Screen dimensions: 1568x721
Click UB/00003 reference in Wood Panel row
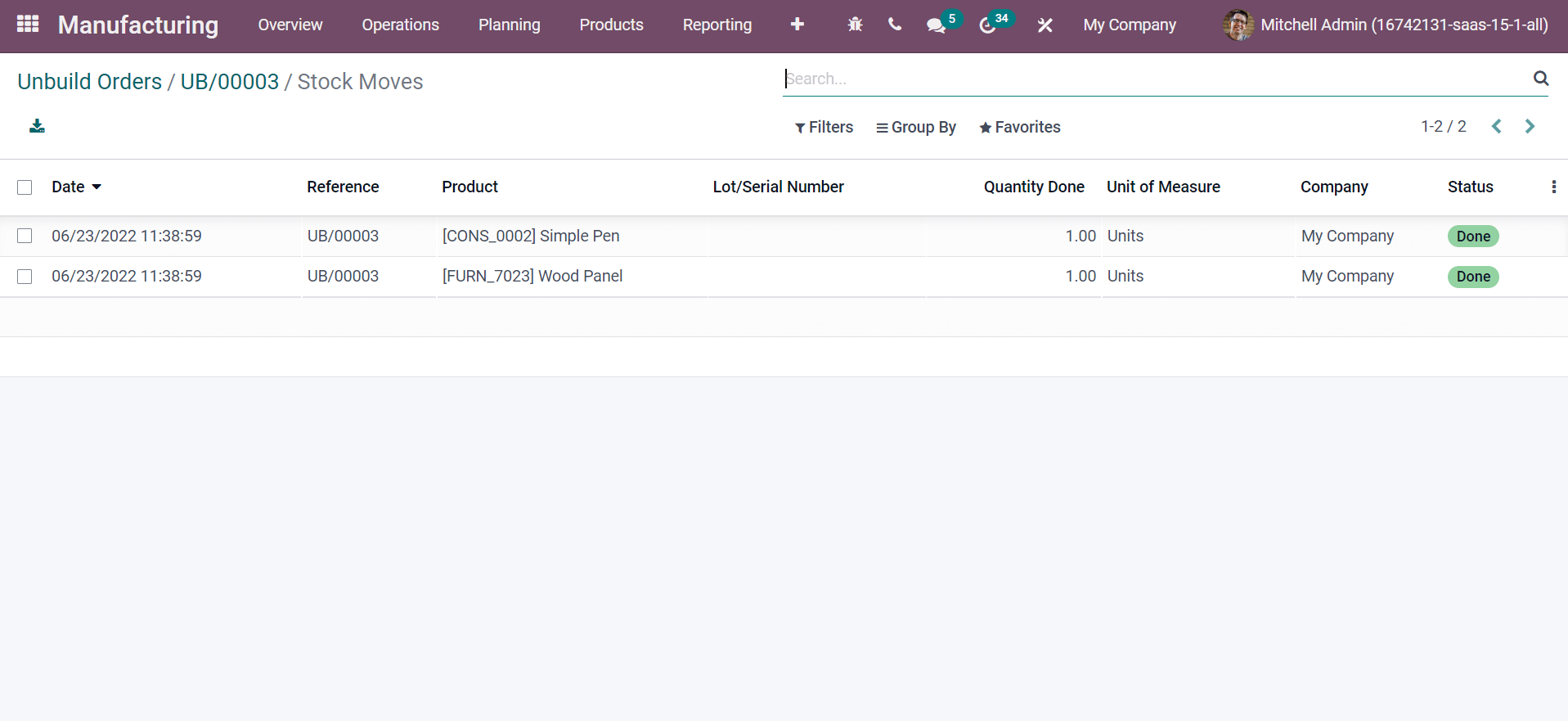[343, 276]
